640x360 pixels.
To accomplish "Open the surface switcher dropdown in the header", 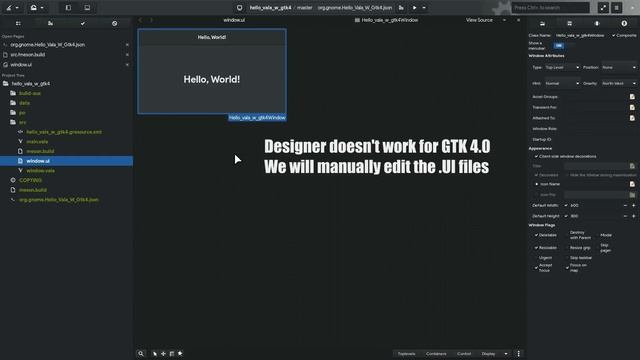I will click(x=12, y=7).
